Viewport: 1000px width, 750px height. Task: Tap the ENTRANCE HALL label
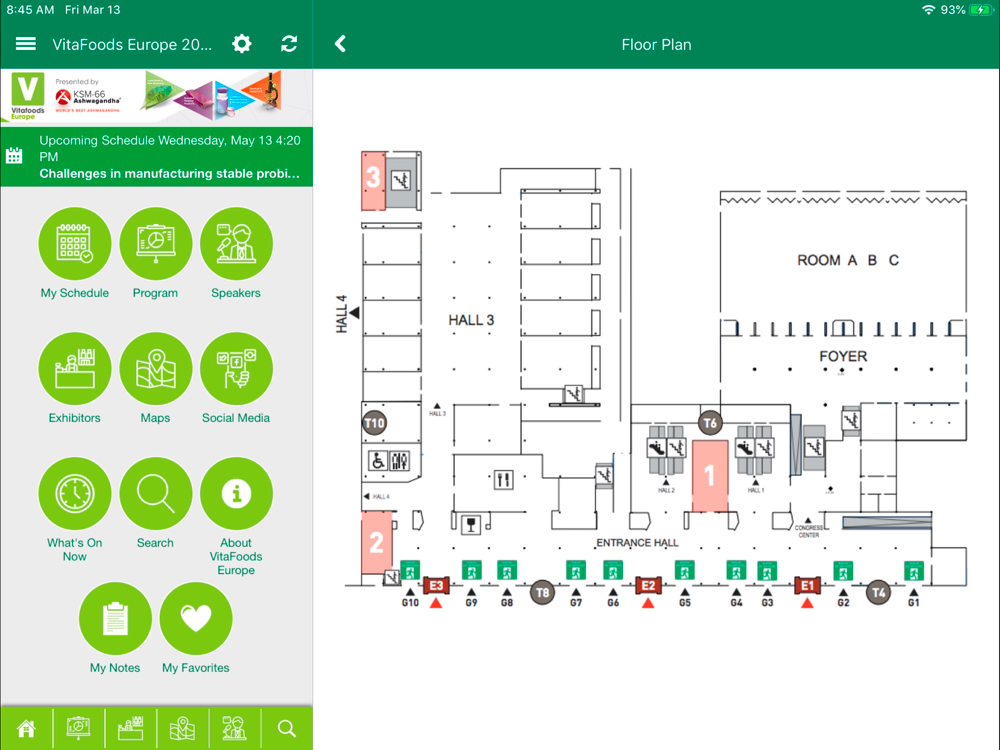[x=637, y=543]
